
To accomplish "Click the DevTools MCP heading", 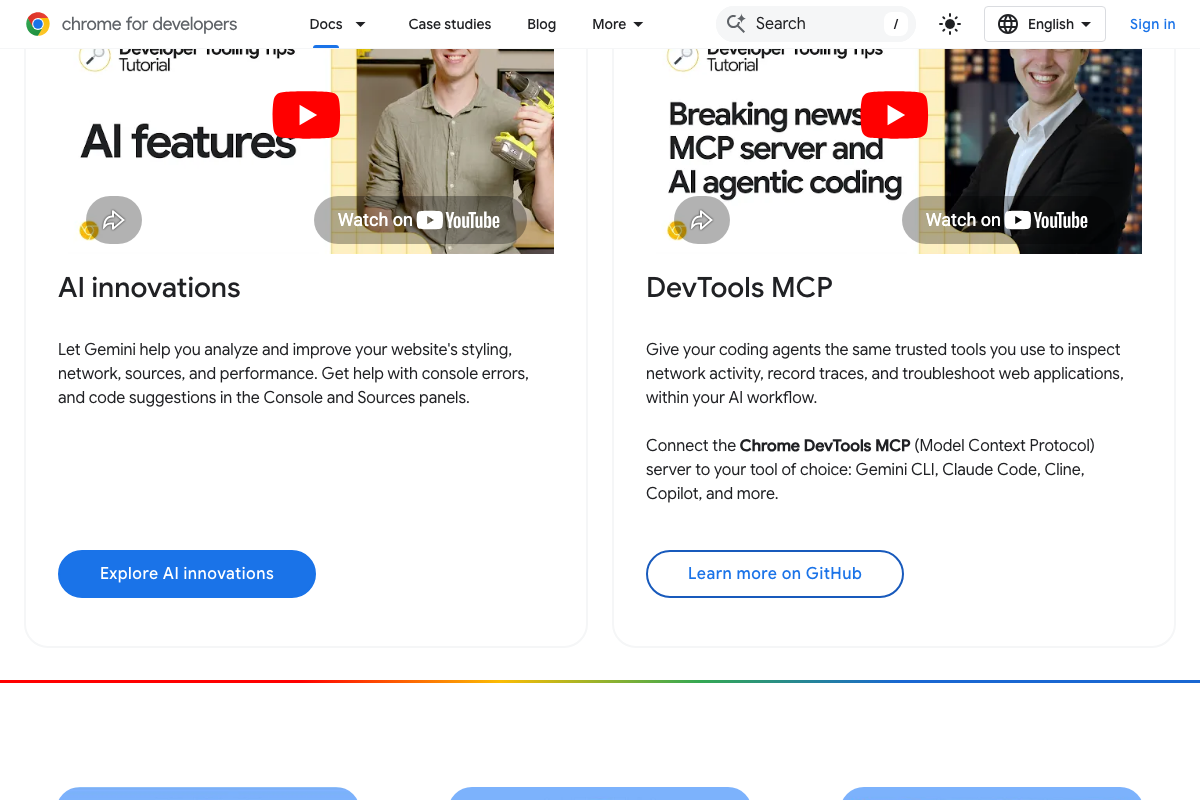I will 740,288.
